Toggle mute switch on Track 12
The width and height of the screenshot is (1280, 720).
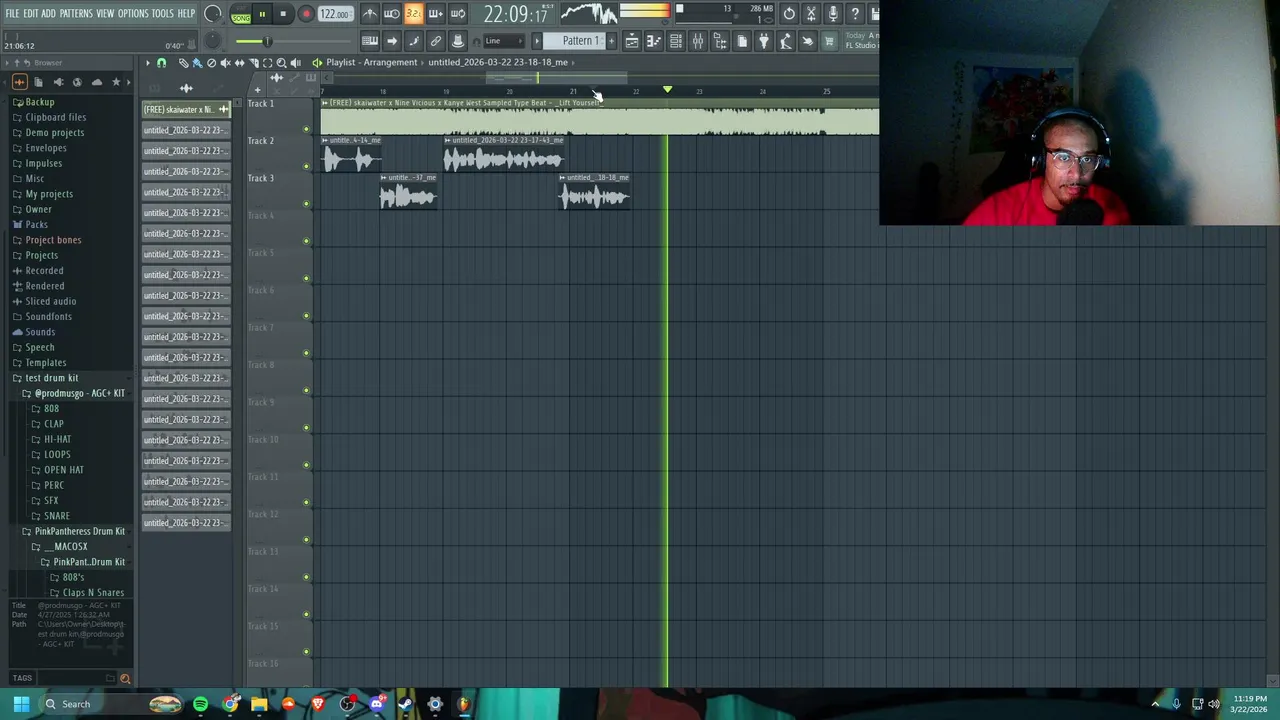coord(306,540)
